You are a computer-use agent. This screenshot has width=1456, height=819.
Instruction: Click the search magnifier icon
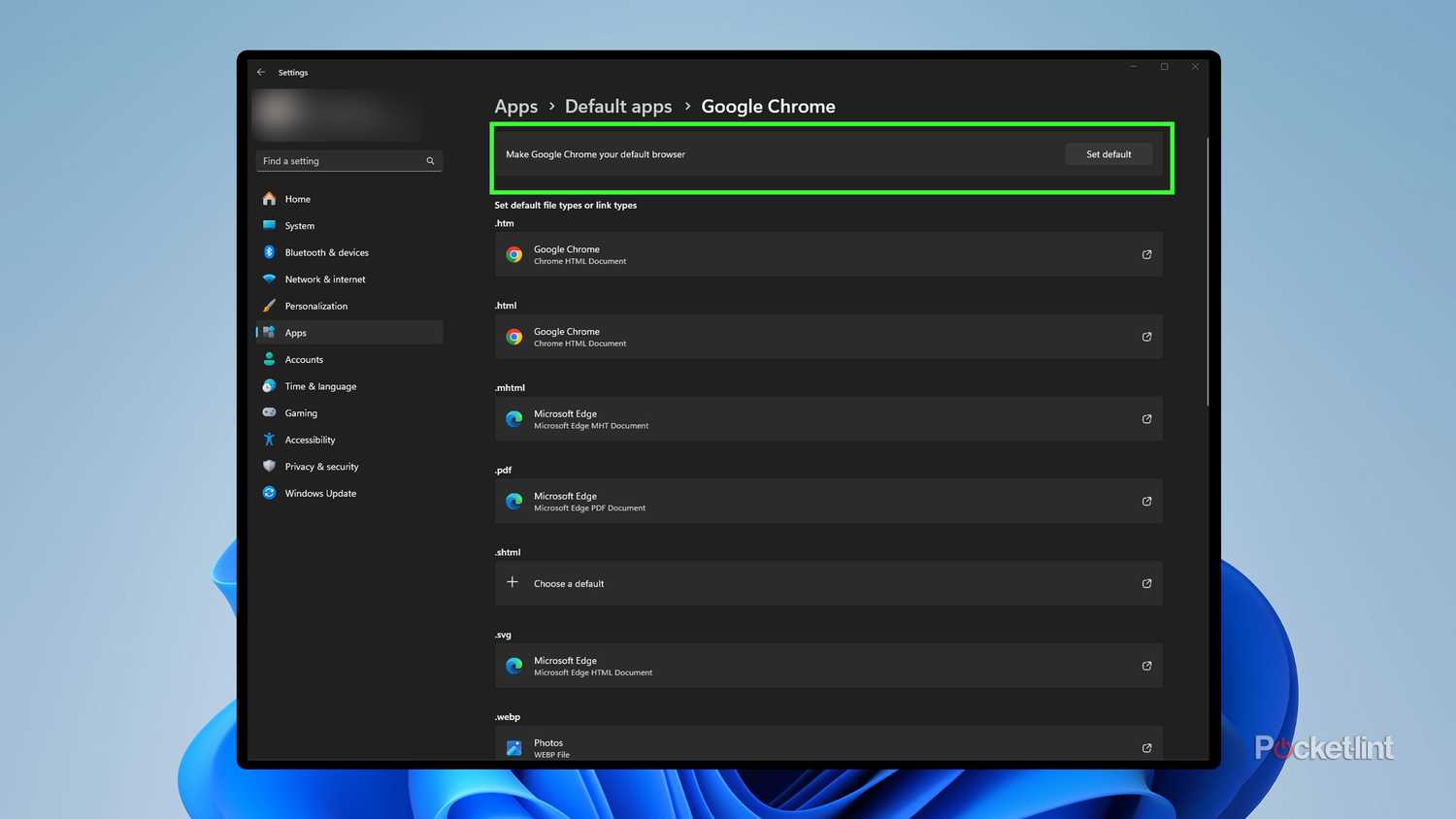(x=430, y=161)
